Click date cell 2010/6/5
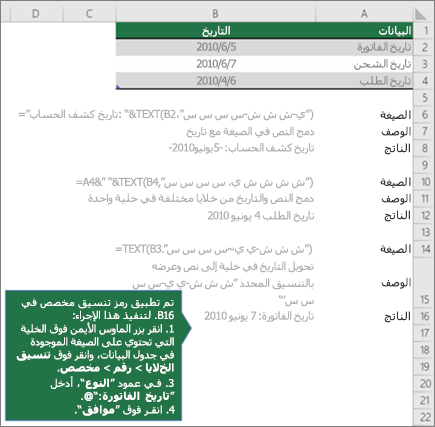Viewport: 435px width, 427px height. click(x=216, y=47)
